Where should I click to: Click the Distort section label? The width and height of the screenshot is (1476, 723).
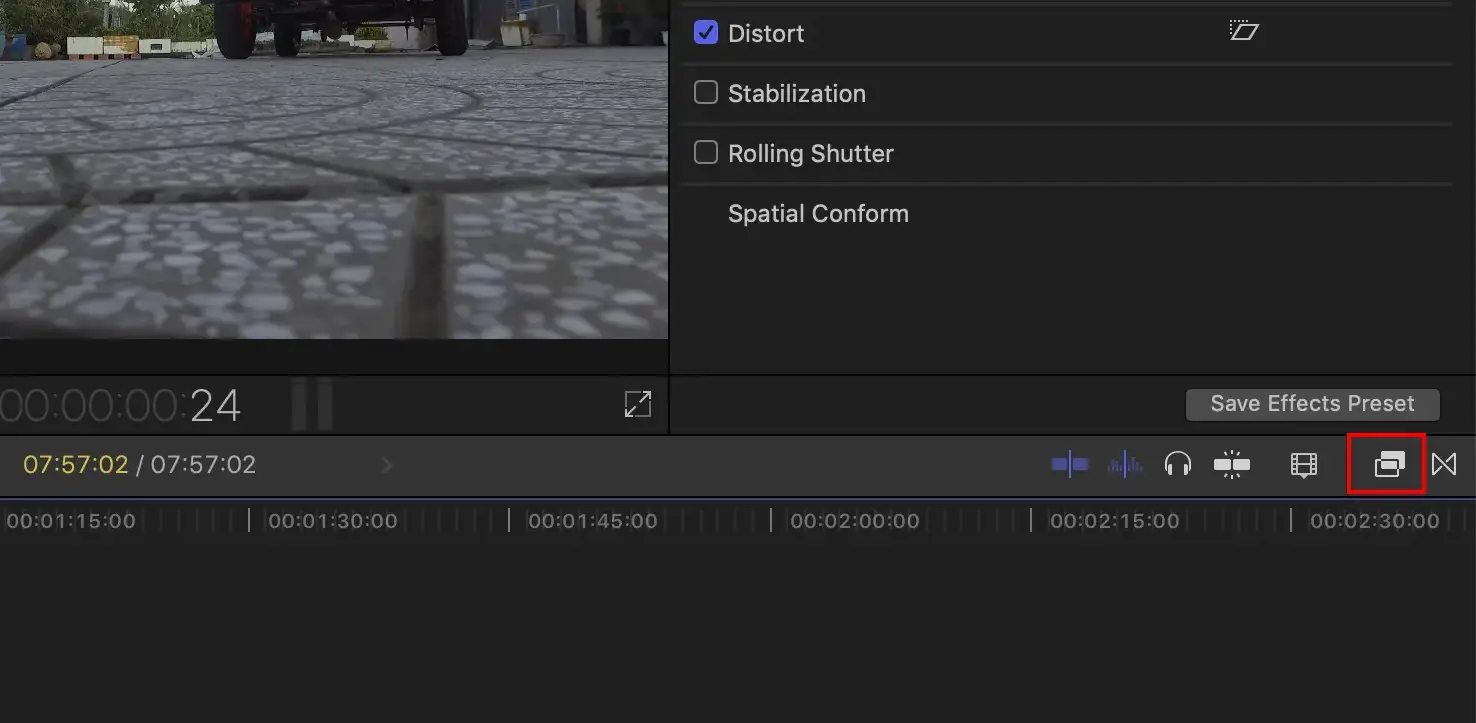pos(766,33)
